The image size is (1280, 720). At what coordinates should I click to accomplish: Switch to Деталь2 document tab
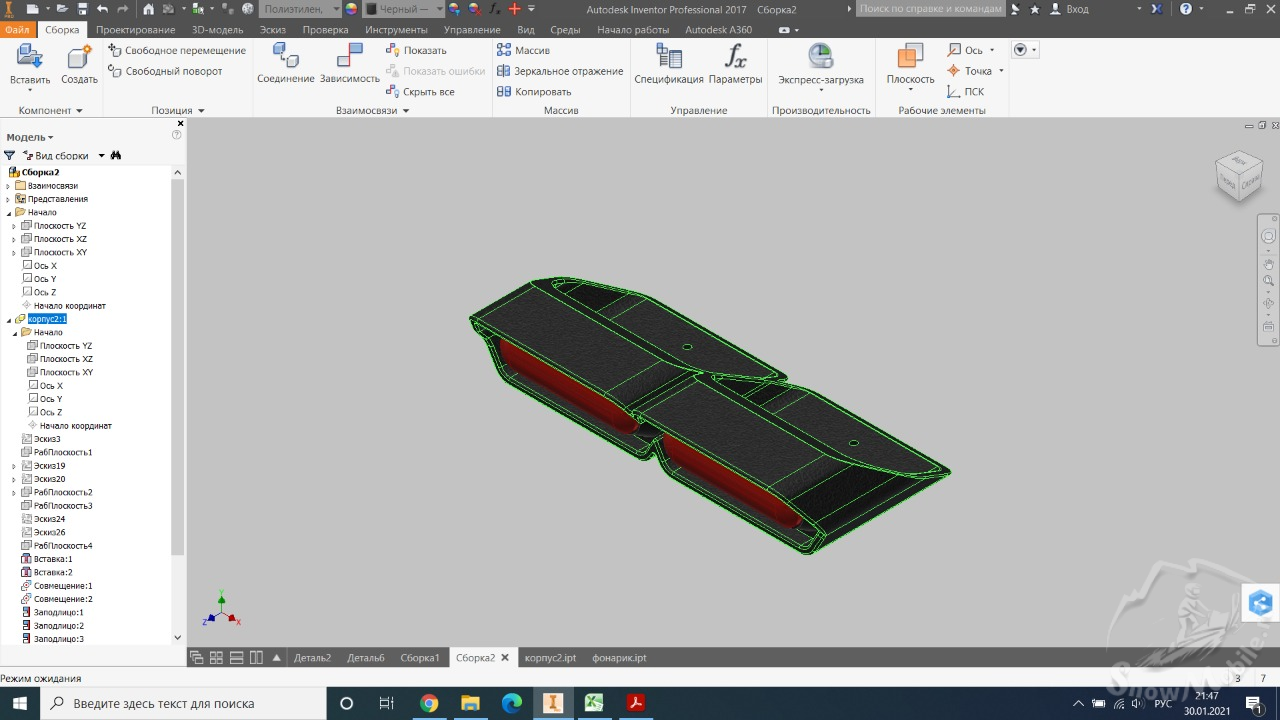pyautogui.click(x=312, y=658)
